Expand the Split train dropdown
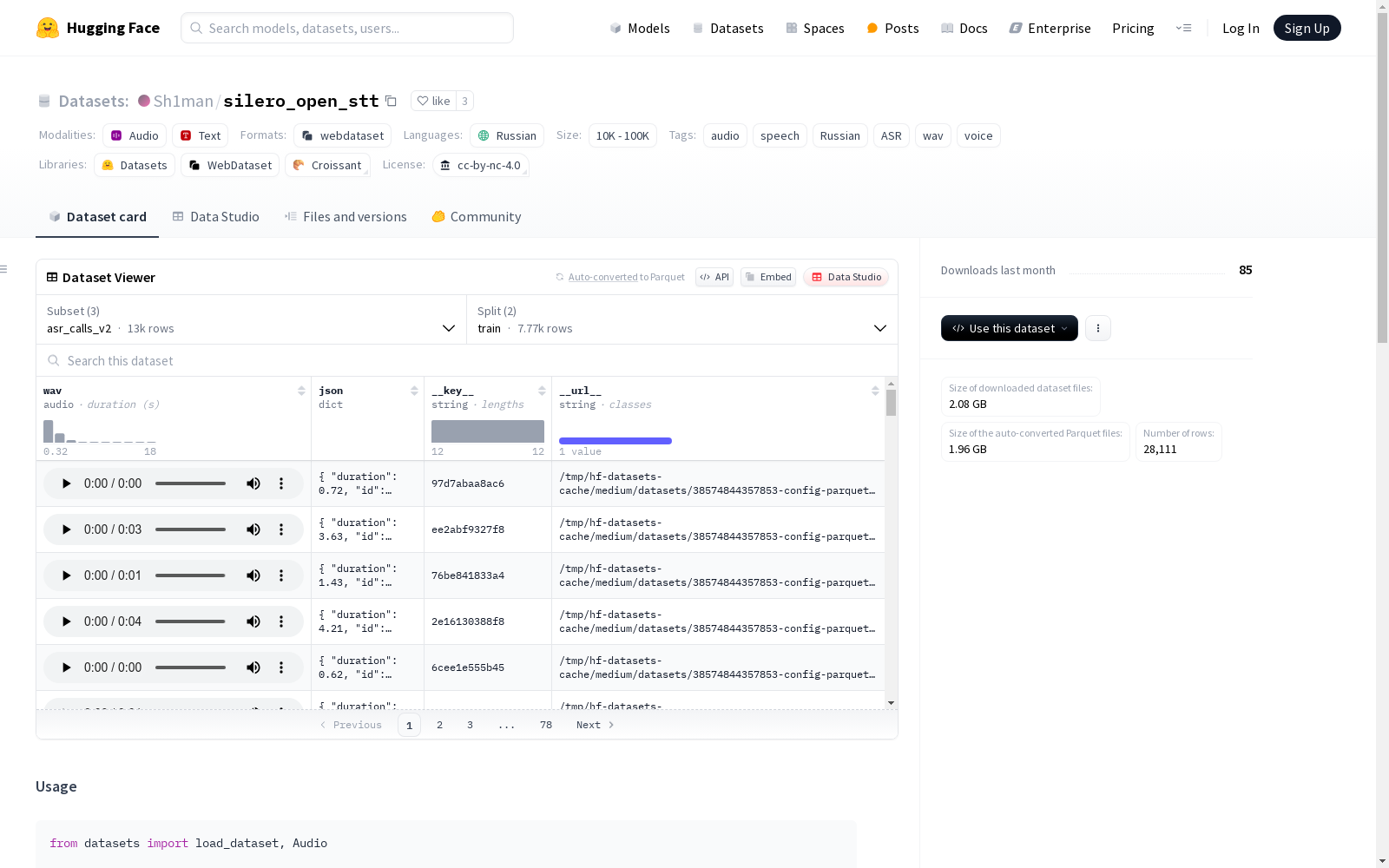 682,319
